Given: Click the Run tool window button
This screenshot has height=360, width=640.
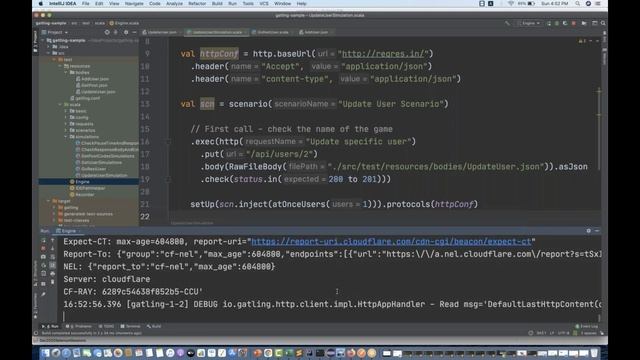Looking at the screenshot, I should point(50,327).
